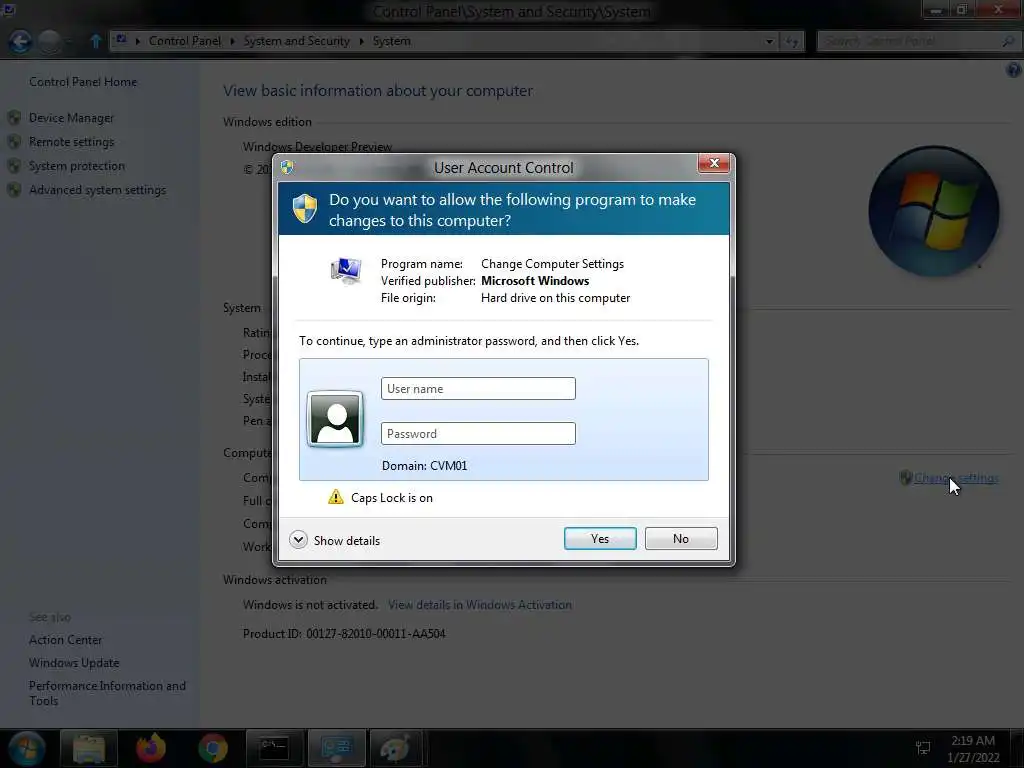Click the Advanced system settings shield icon

click(14, 190)
